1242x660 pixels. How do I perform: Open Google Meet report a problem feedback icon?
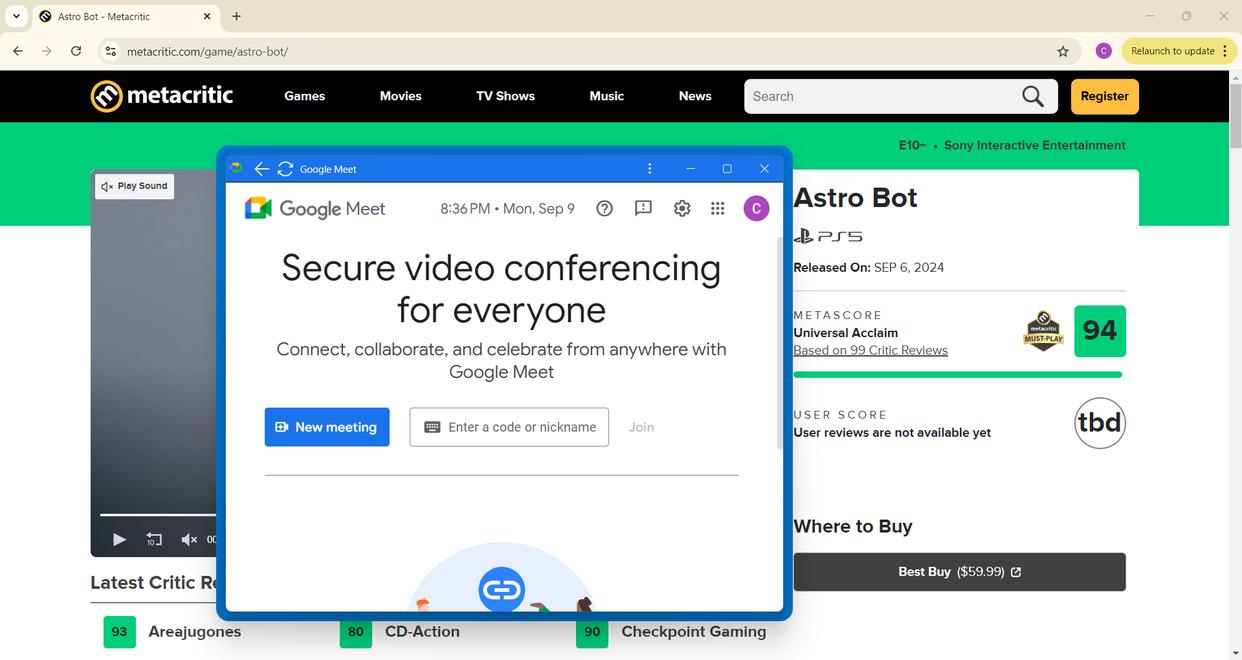coord(643,208)
